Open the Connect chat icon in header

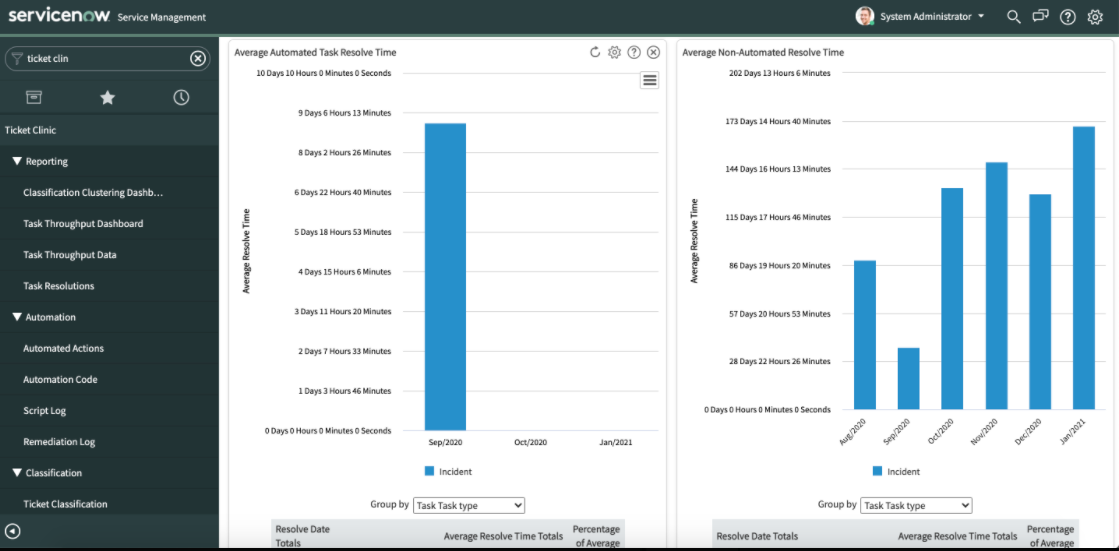pos(1041,17)
